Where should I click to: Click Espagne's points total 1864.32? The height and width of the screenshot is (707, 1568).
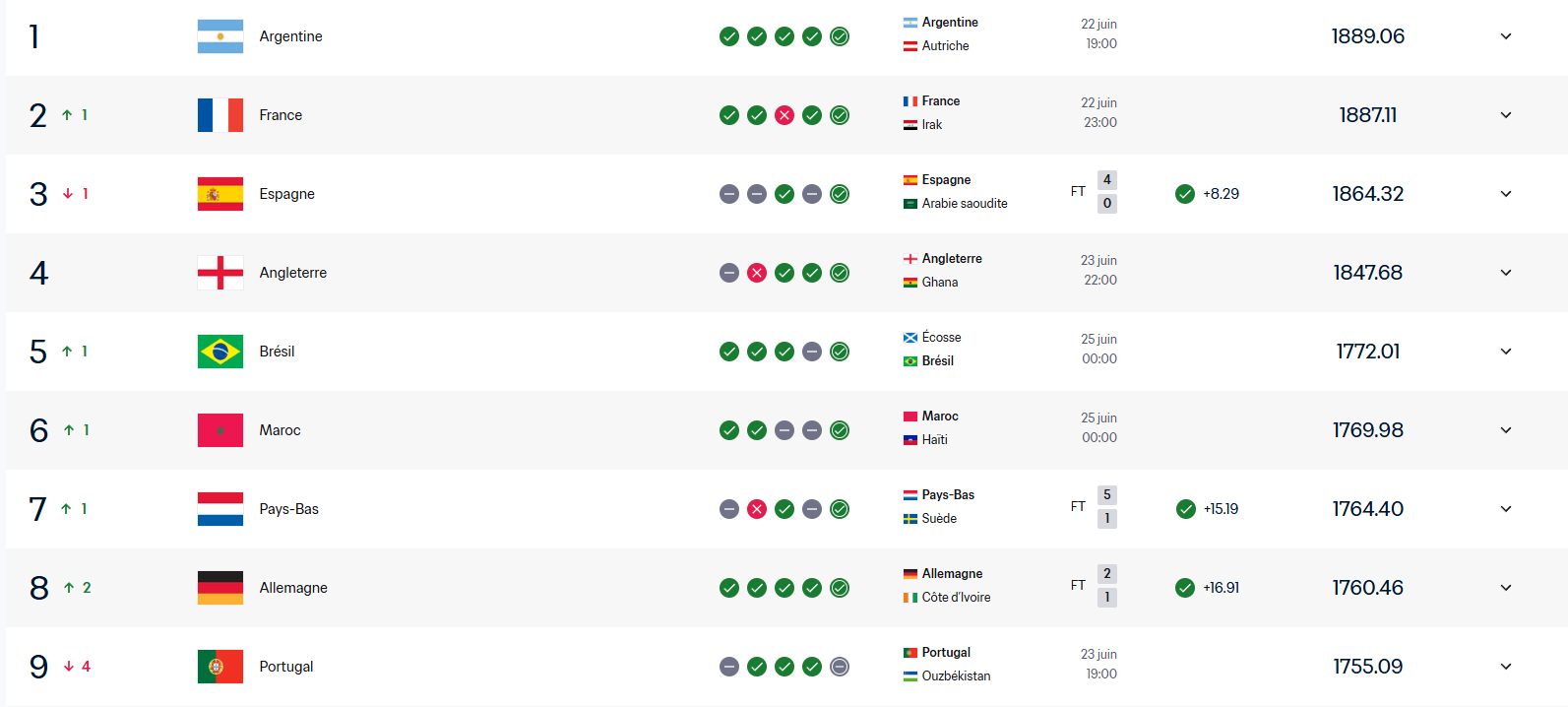(x=1368, y=194)
